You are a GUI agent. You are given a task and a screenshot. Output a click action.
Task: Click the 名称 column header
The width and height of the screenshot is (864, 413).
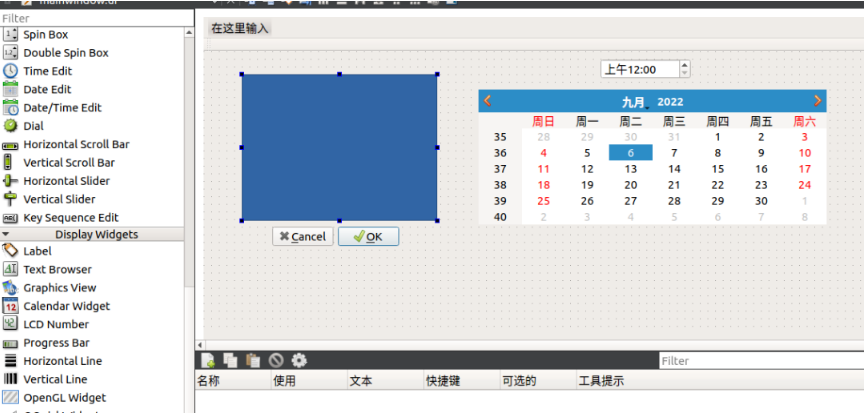pyautogui.click(x=234, y=381)
